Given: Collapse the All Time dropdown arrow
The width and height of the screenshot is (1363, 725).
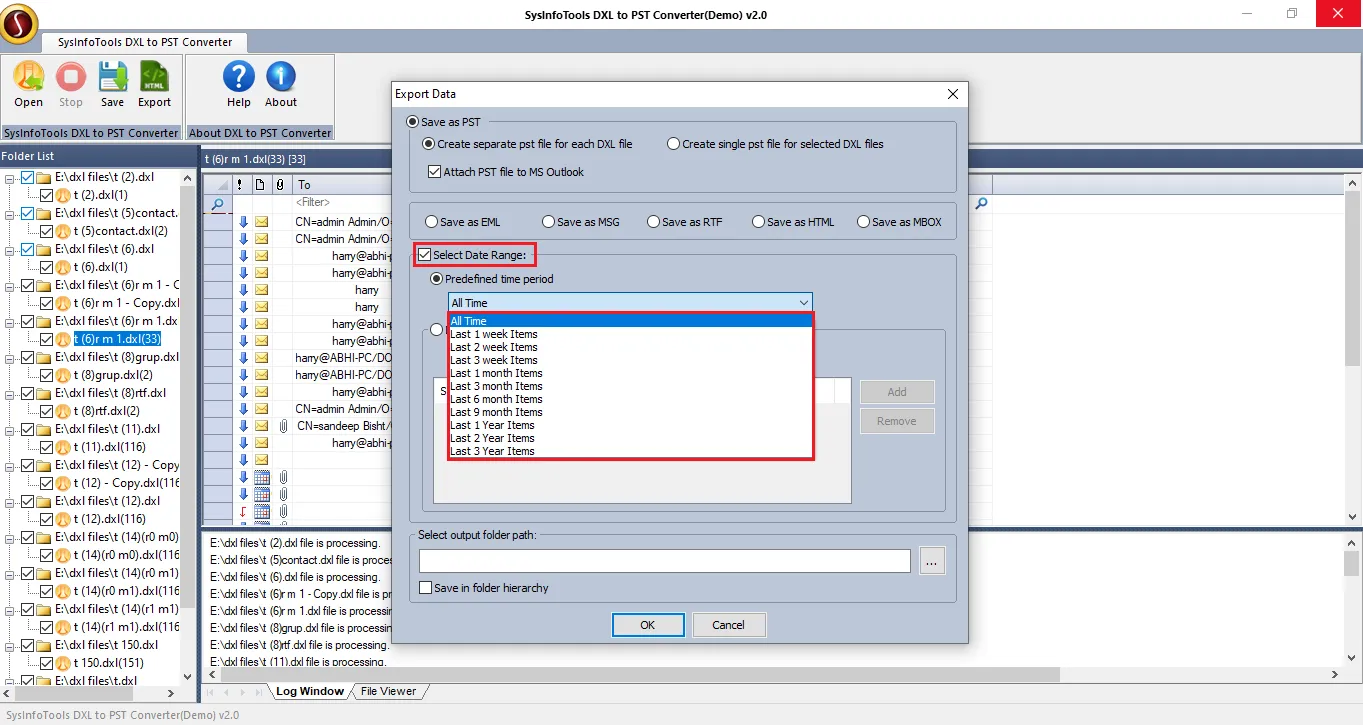Looking at the screenshot, I should coord(803,302).
